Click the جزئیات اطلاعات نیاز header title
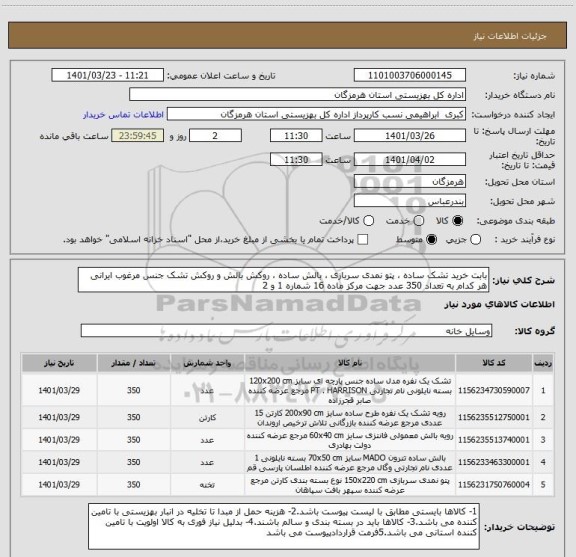 point(510,36)
